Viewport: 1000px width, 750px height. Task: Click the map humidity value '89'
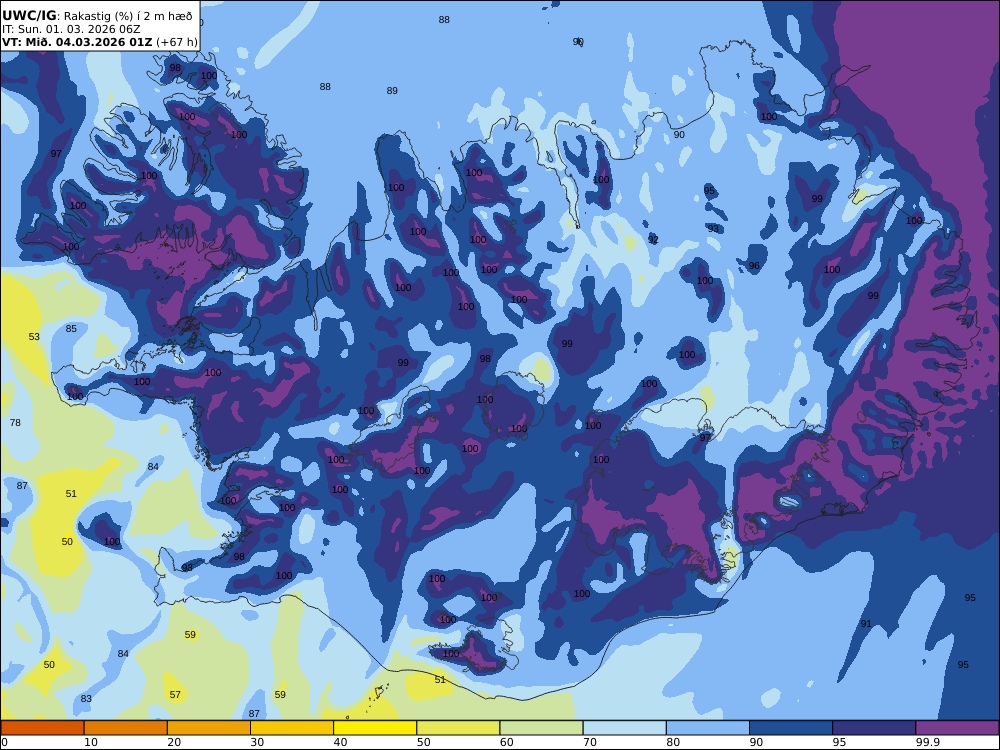tap(392, 91)
